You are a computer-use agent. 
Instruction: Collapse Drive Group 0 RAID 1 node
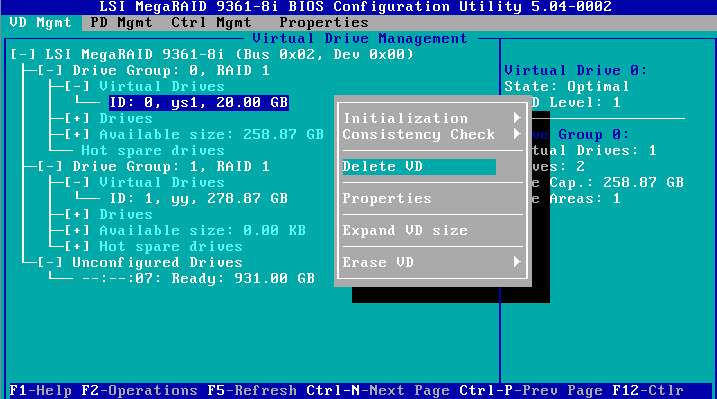pyautogui.click(x=50, y=70)
